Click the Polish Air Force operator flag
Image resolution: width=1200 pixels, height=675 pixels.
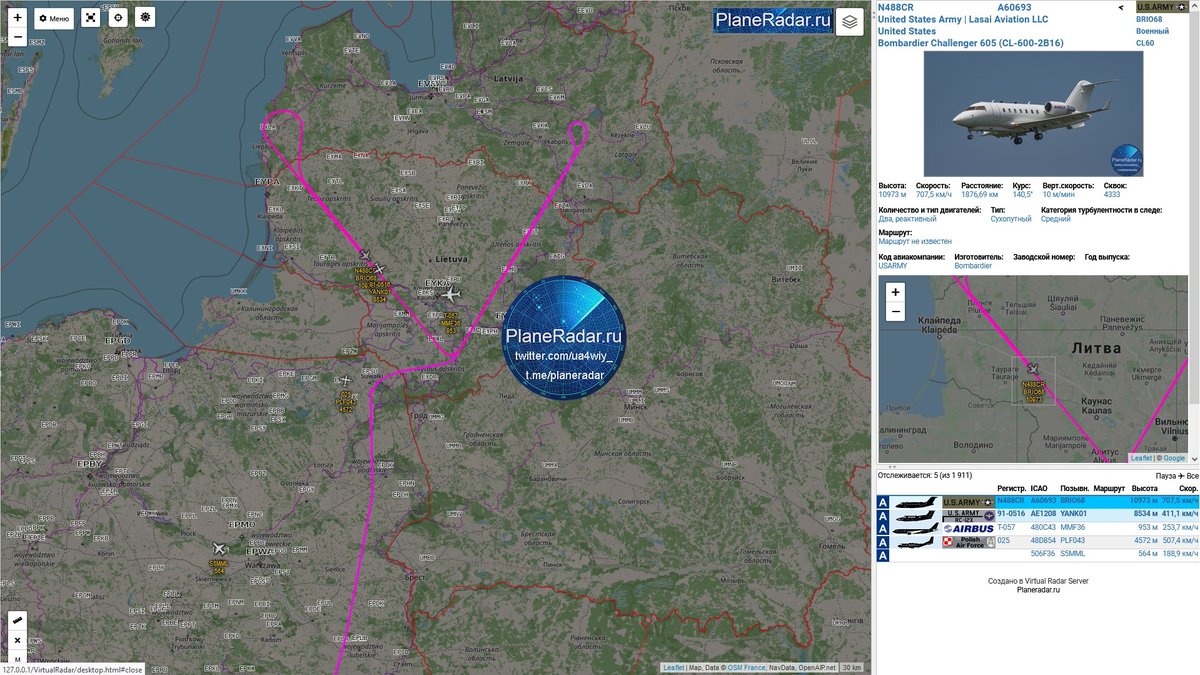coord(968,541)
